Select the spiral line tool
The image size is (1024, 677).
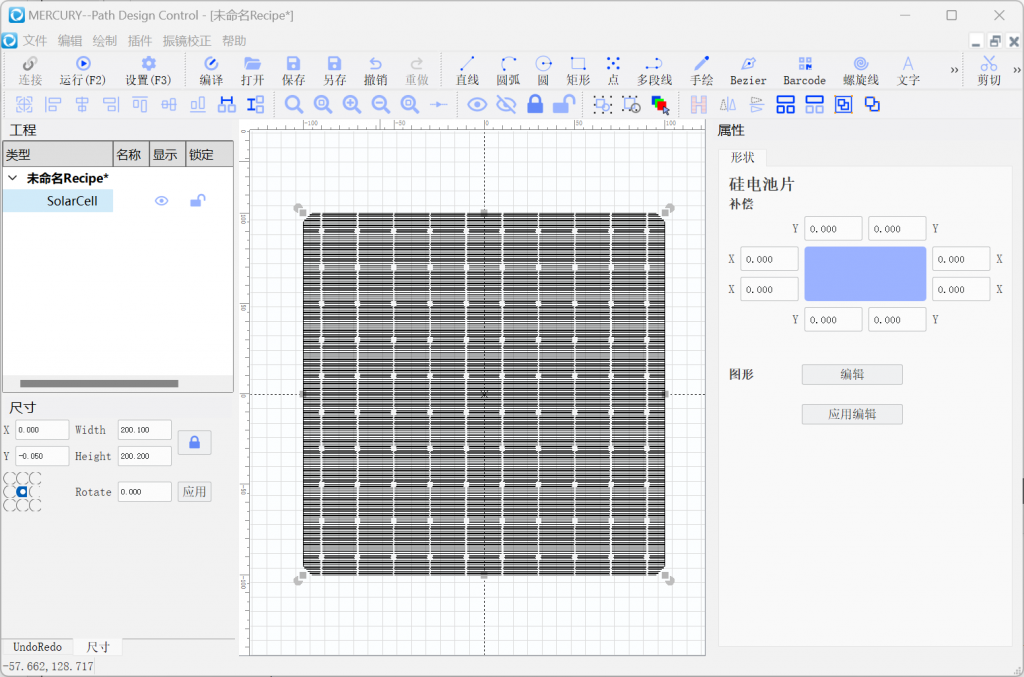click(861, 71)
